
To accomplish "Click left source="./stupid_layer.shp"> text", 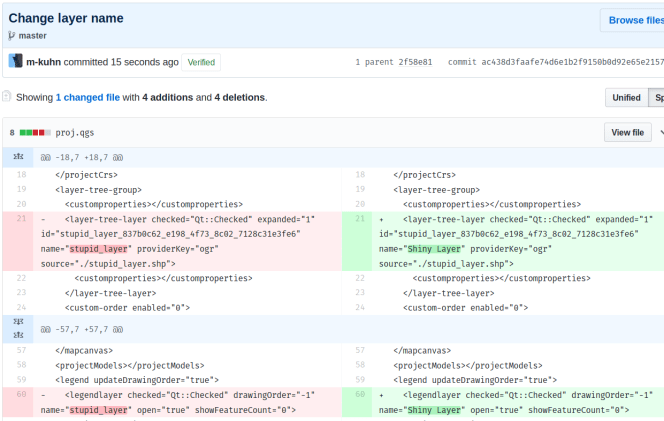I will click(x=108, y=264).
